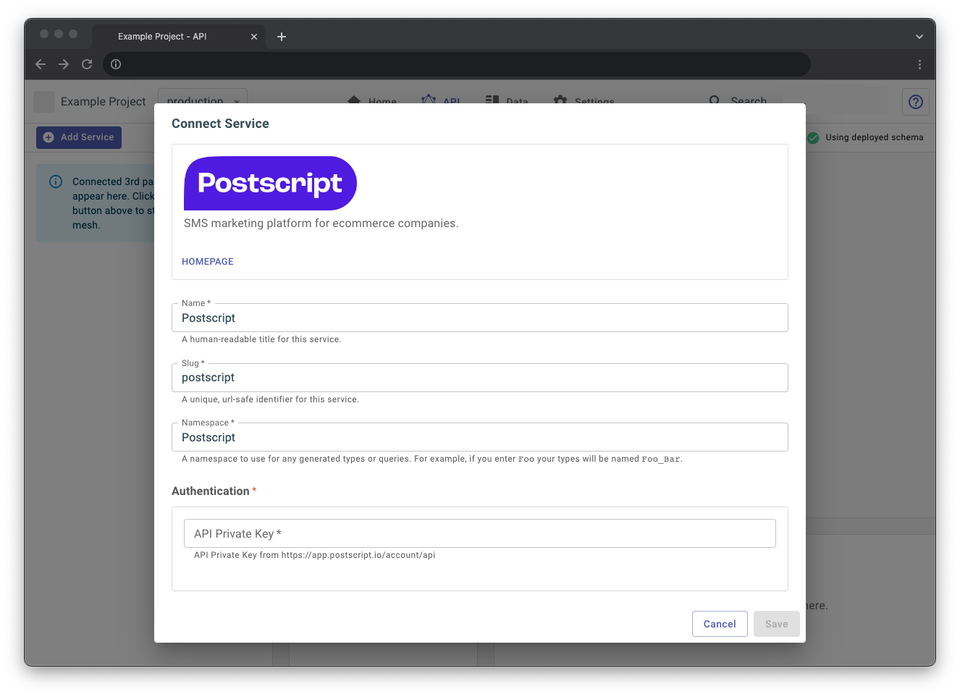
Task: Click the browser forward arrow
Action: (x=63, y=64)
